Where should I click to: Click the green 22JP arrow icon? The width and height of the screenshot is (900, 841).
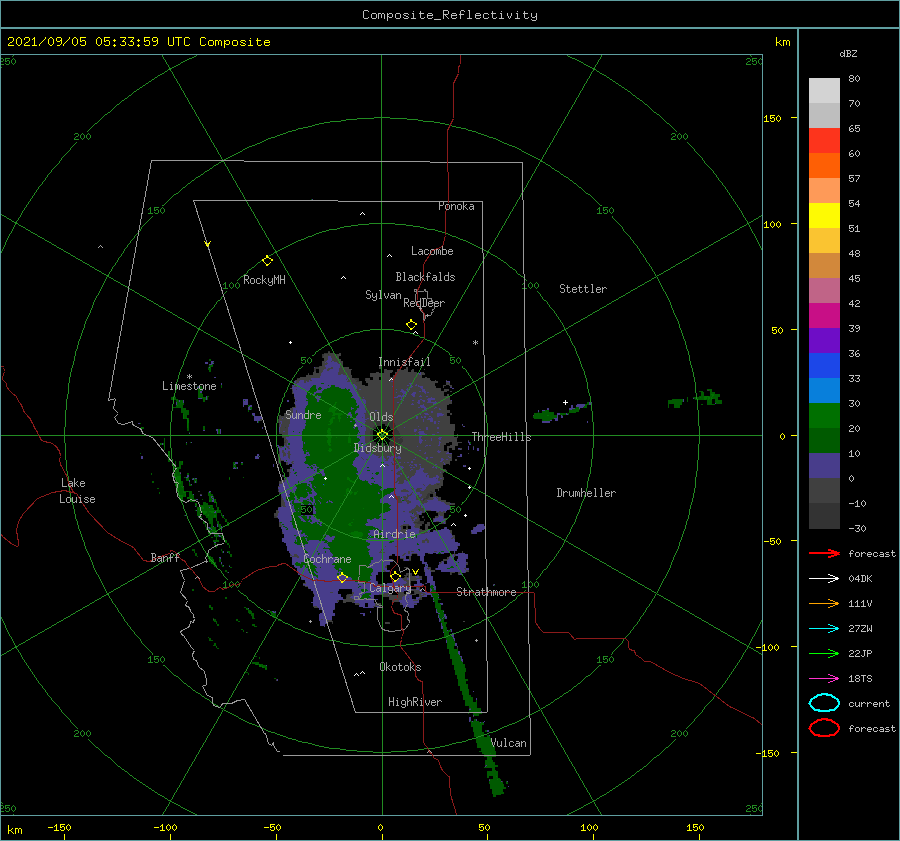[x=824, y=653]
